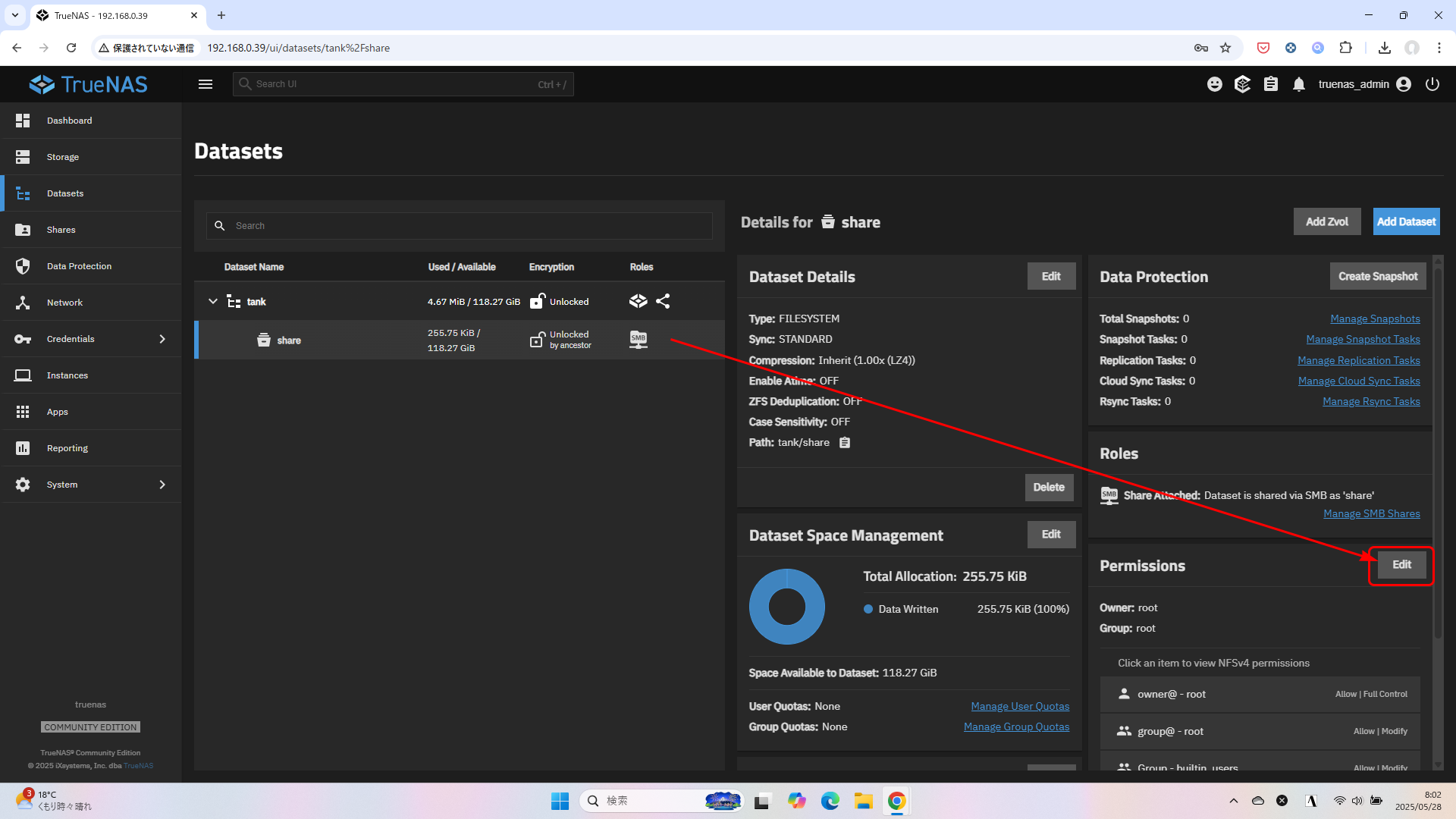The image size is (1456, 819).
Task: Open Manage Replication Tasks link
Action: (1358, 360)
